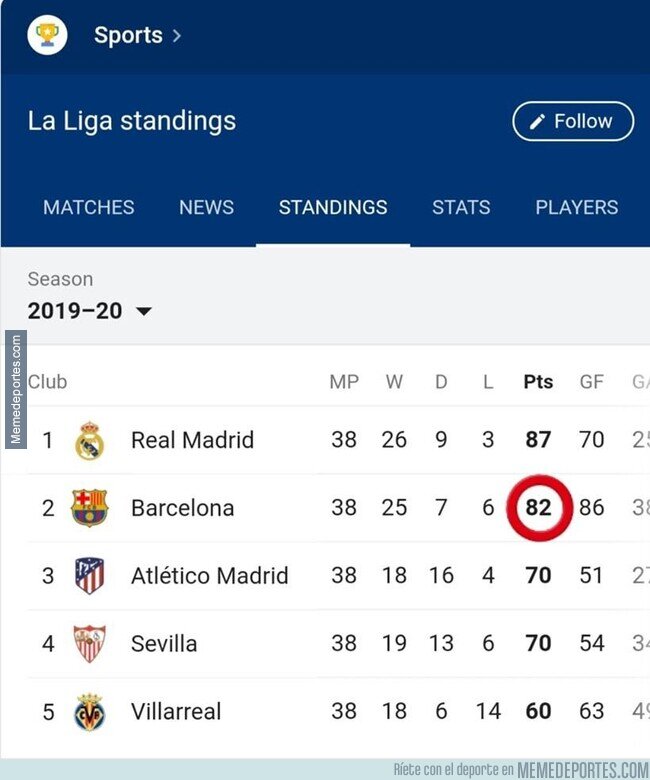Click the Villarreal crest icon
This screenshot has width=650, height=780.
tap(89, 712)
